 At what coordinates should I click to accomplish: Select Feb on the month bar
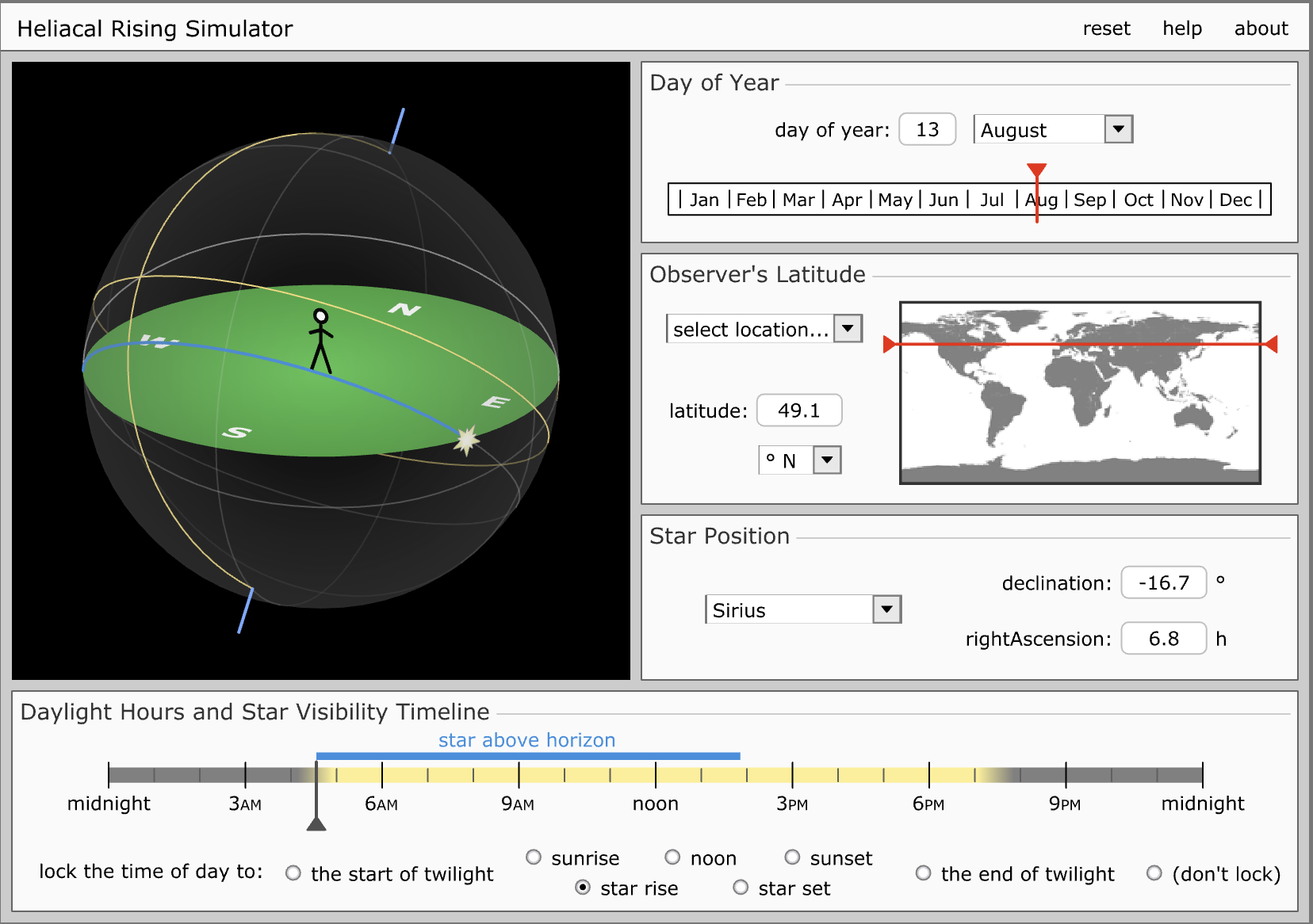coord(751,200)
